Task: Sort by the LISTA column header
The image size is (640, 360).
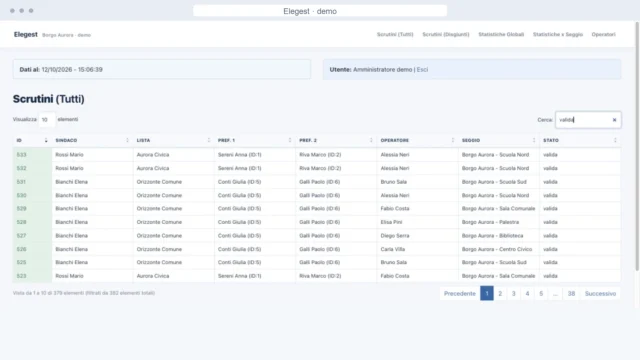Action: [x=173, y=140]
